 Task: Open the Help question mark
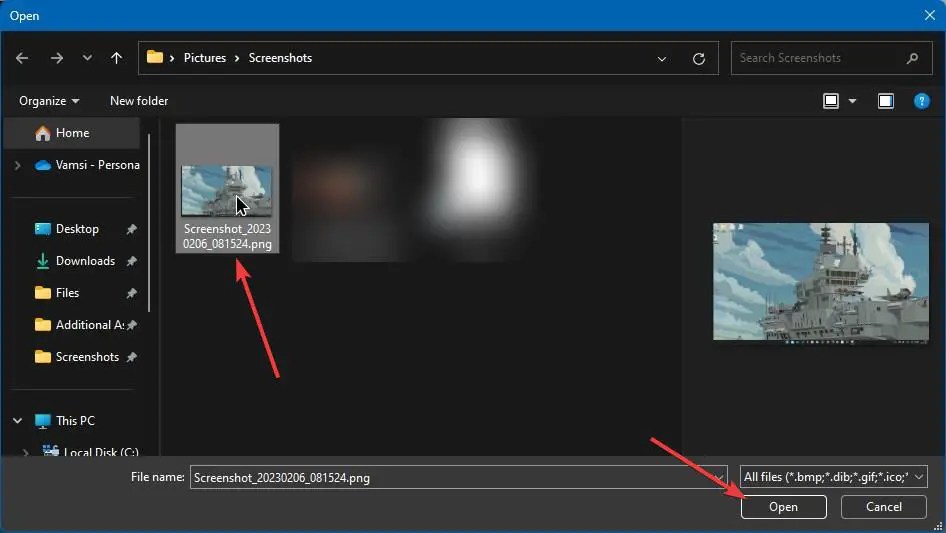click(x=921, y=101)
